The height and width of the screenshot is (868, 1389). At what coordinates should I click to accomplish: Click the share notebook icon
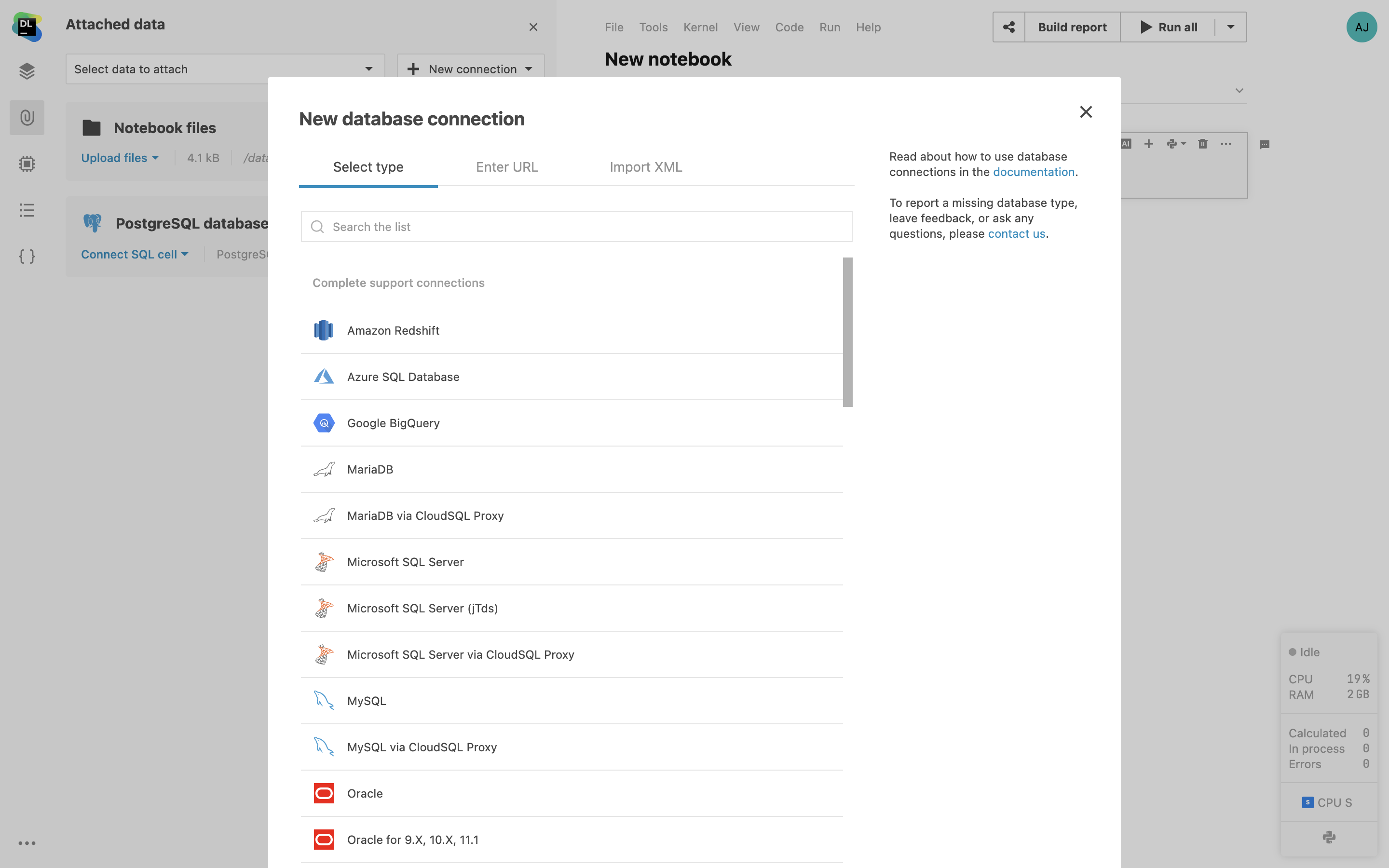[1008, 27]
